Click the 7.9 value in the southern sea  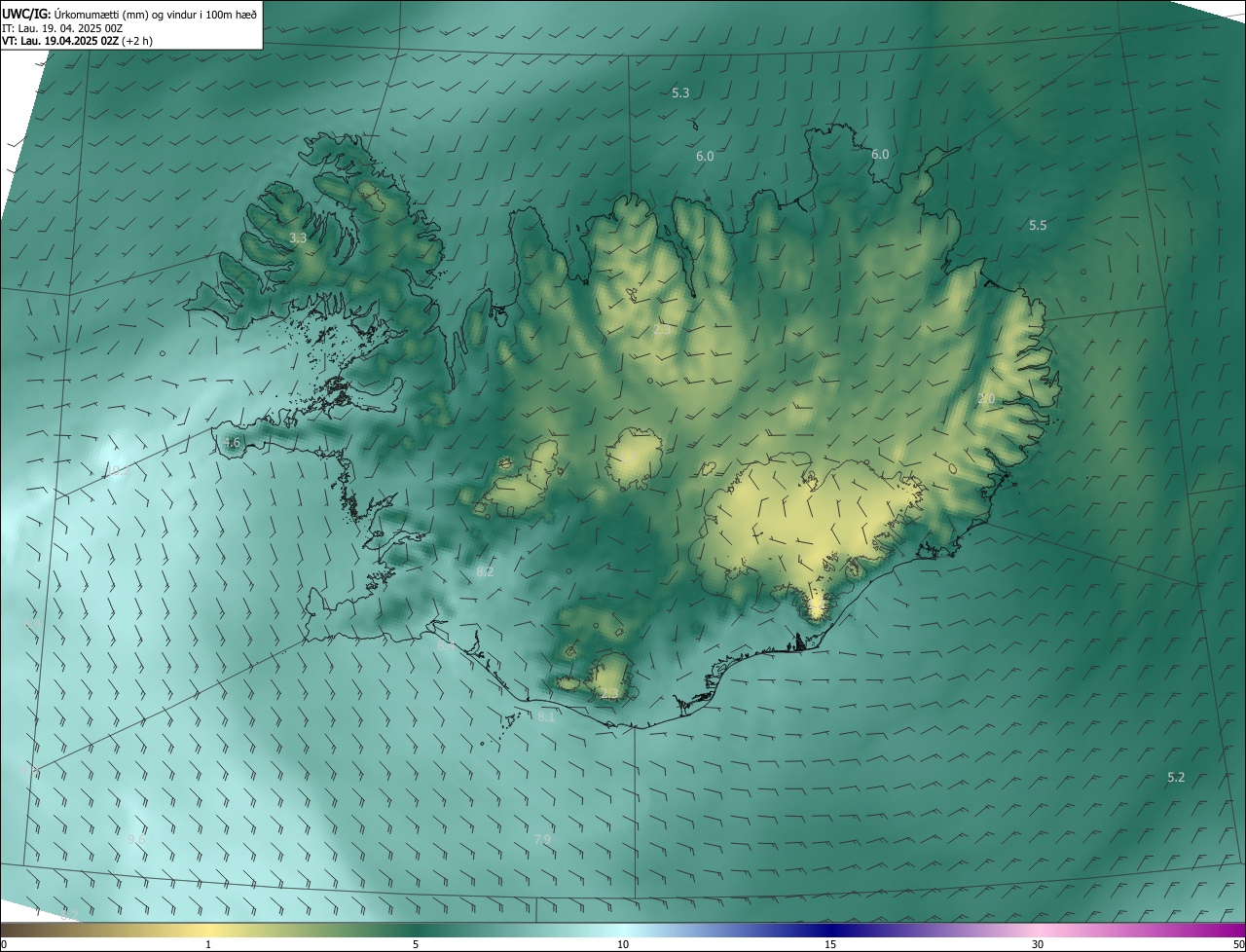point(542,840)
